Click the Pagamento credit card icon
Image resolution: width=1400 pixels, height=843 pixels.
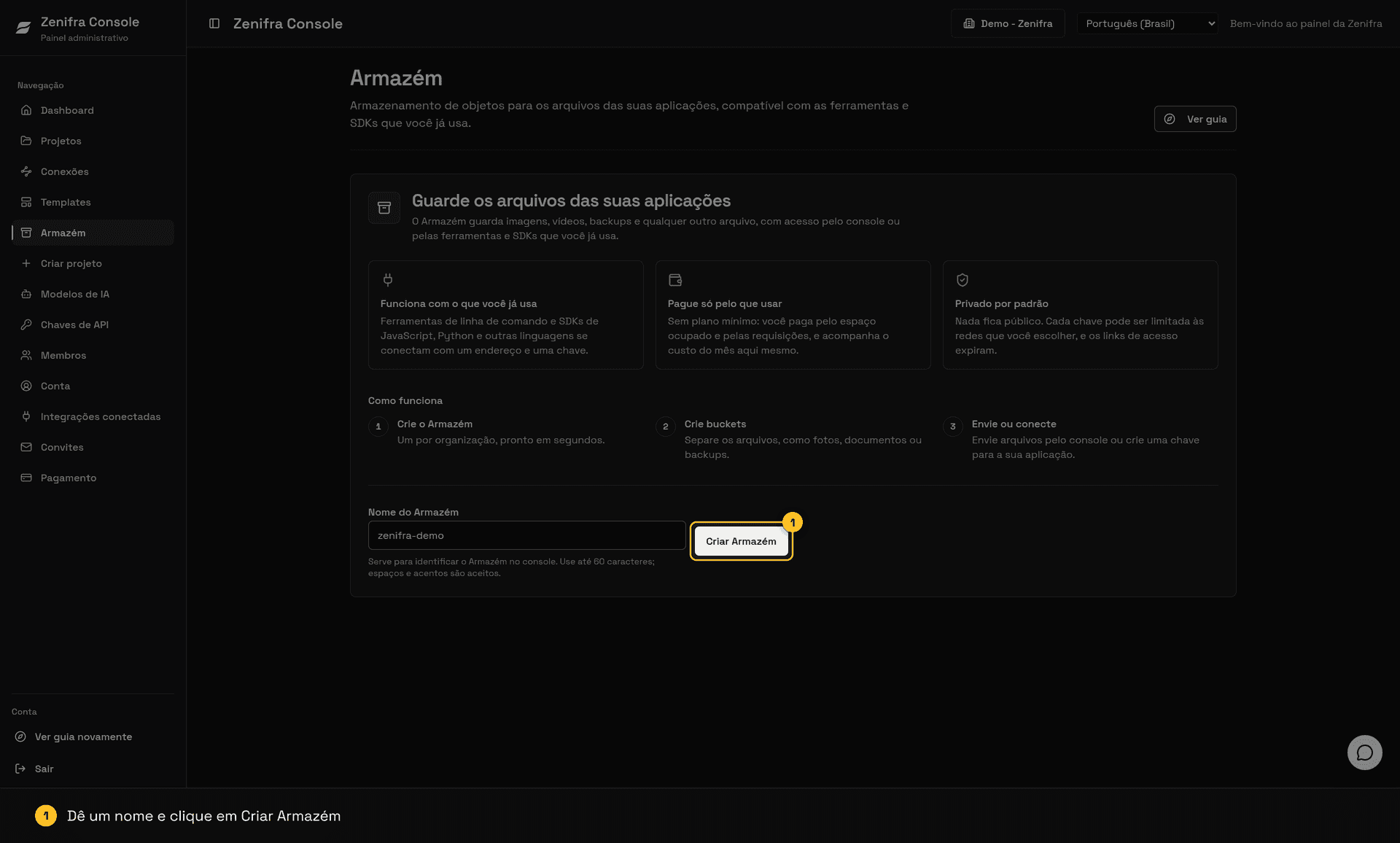click(26, 478)
